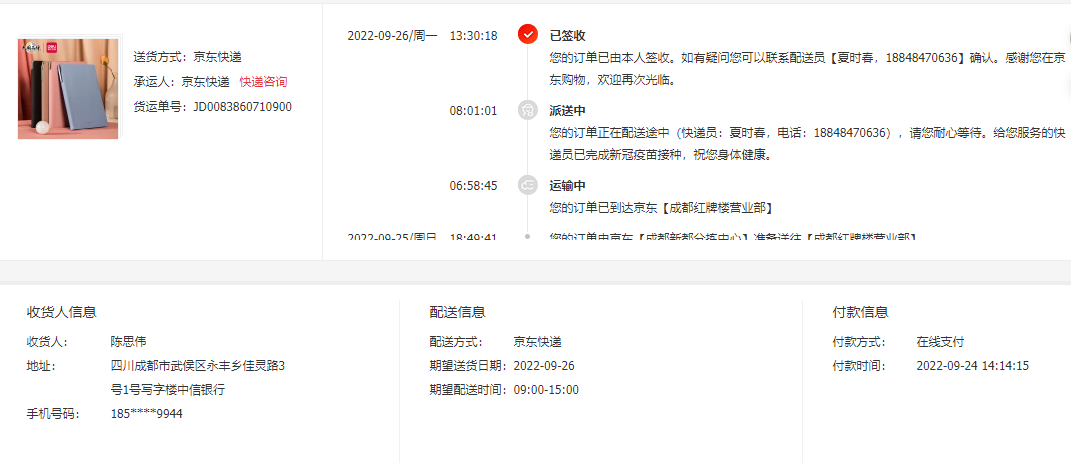Click the 承运人：京东快递 label

181,82
